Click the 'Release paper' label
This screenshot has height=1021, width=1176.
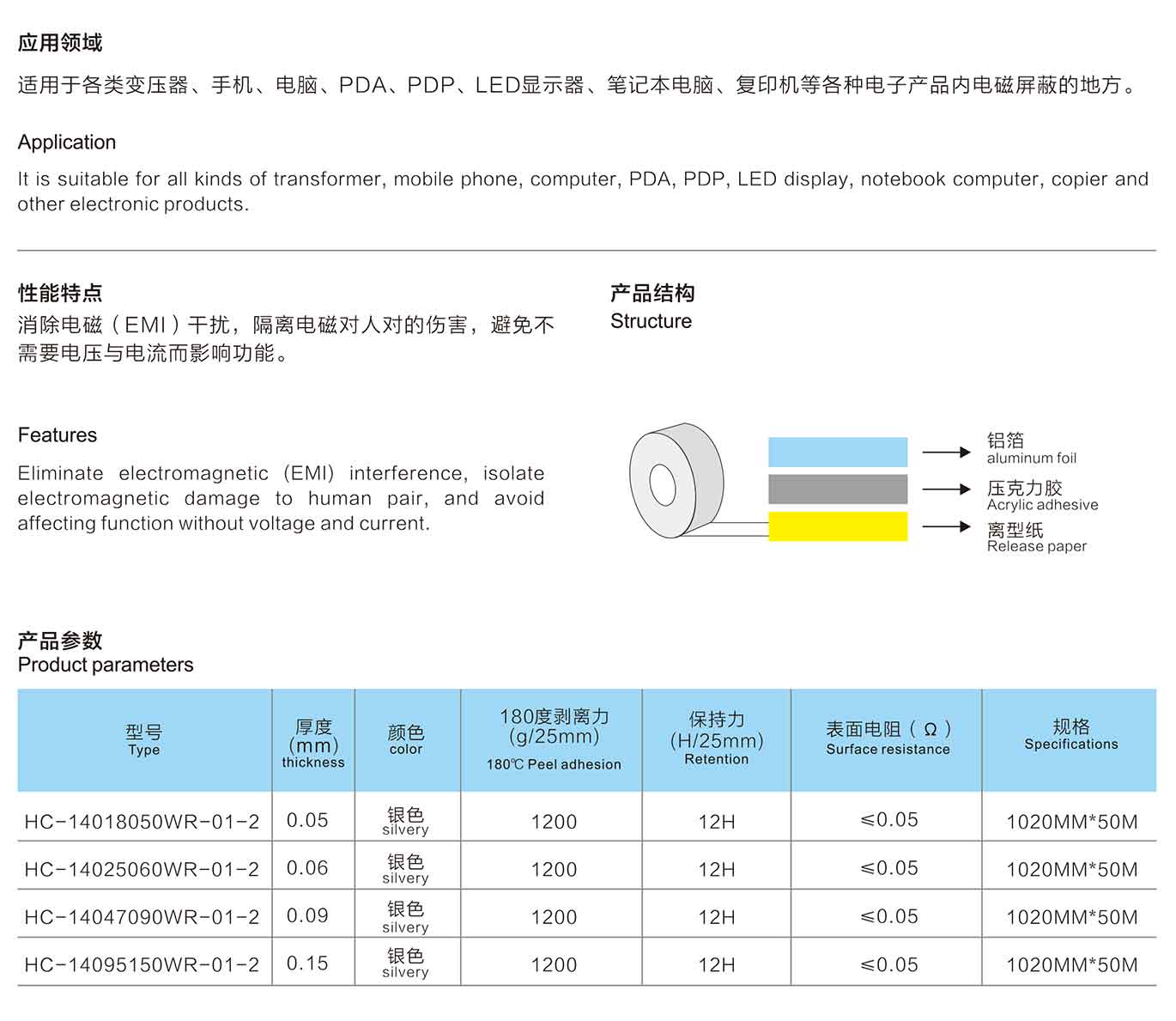pos(1036,546)
